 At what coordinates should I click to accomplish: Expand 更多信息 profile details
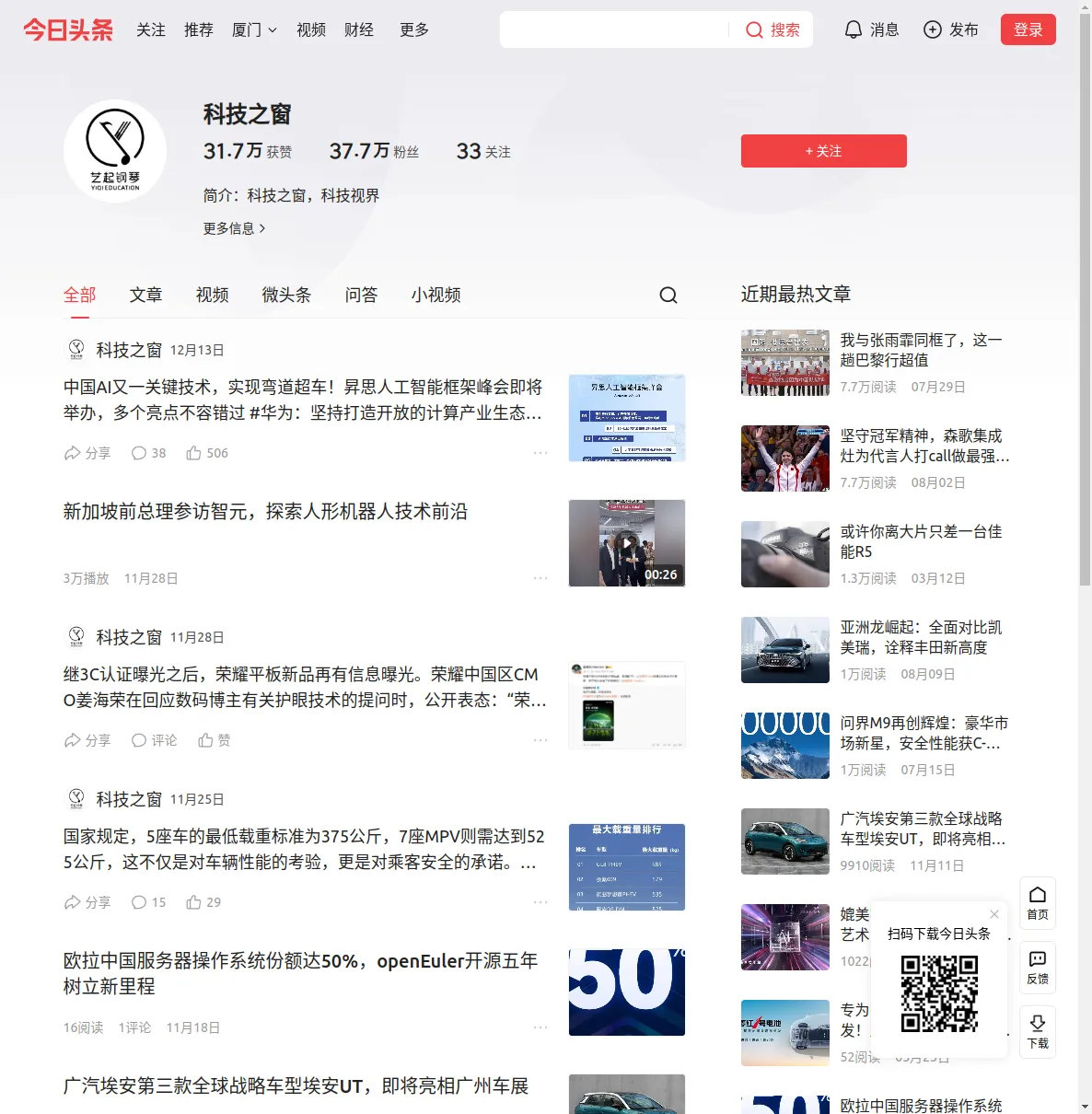coord(235,228)
